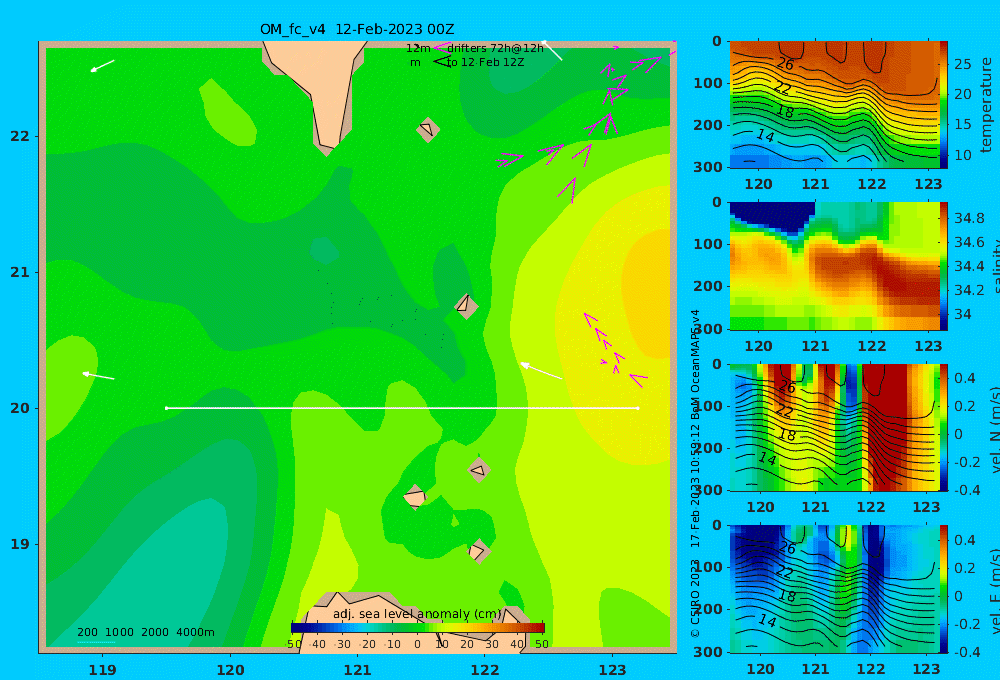Viewport: 1000px width, 680px height.
Task: Click longitude label 119 on main map
Action: pyautogui.click(x=102, y=670)
